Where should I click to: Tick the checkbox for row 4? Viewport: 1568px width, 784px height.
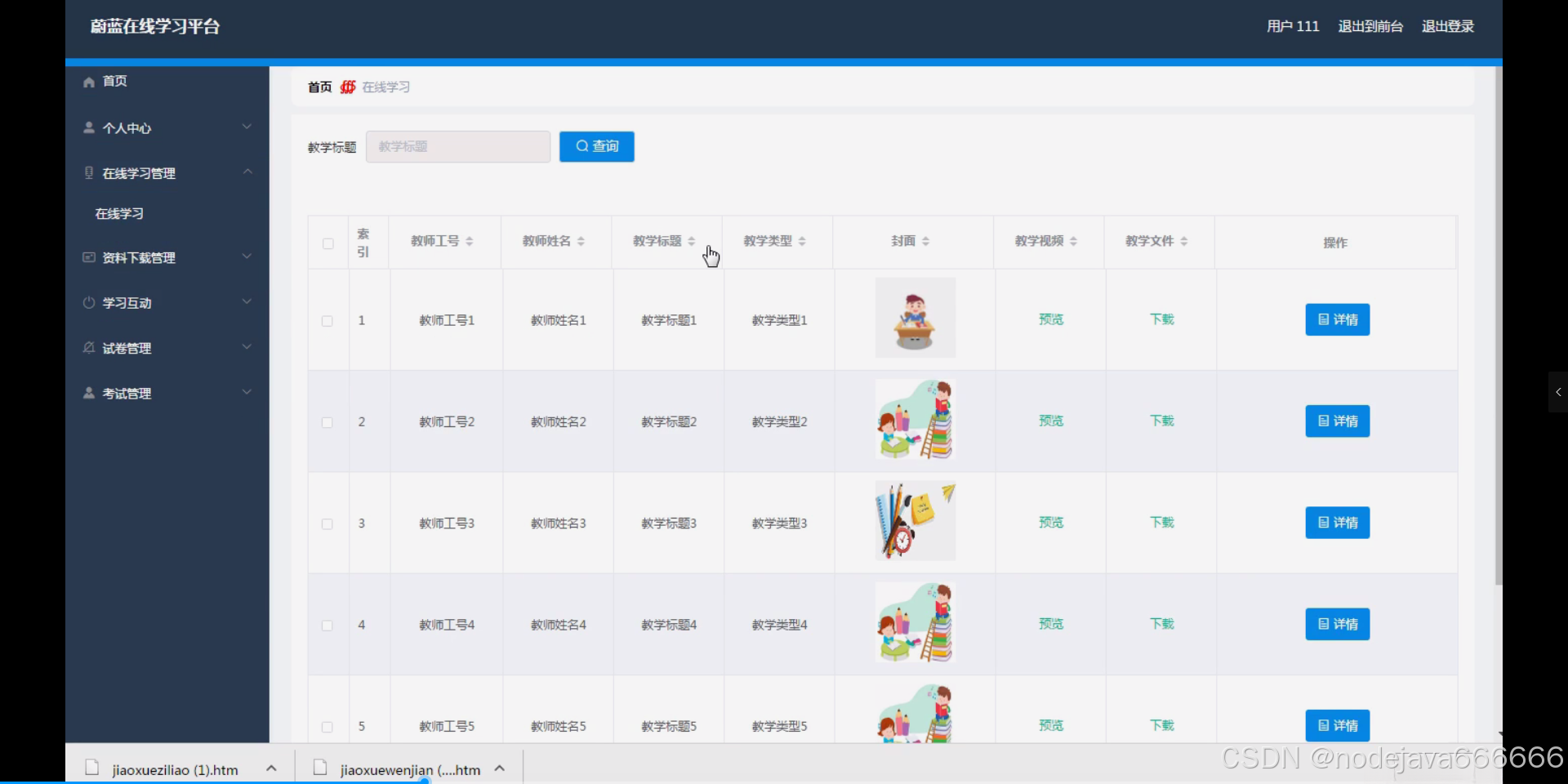327,626
